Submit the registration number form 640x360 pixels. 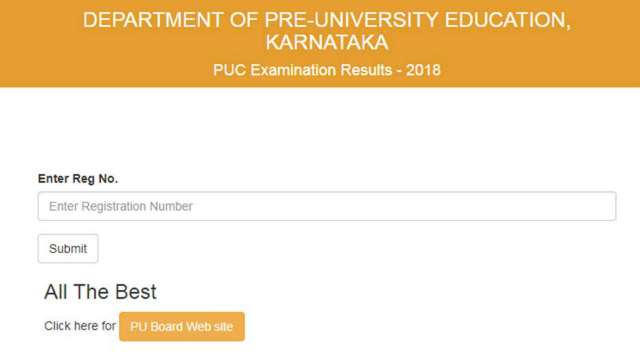68,249
